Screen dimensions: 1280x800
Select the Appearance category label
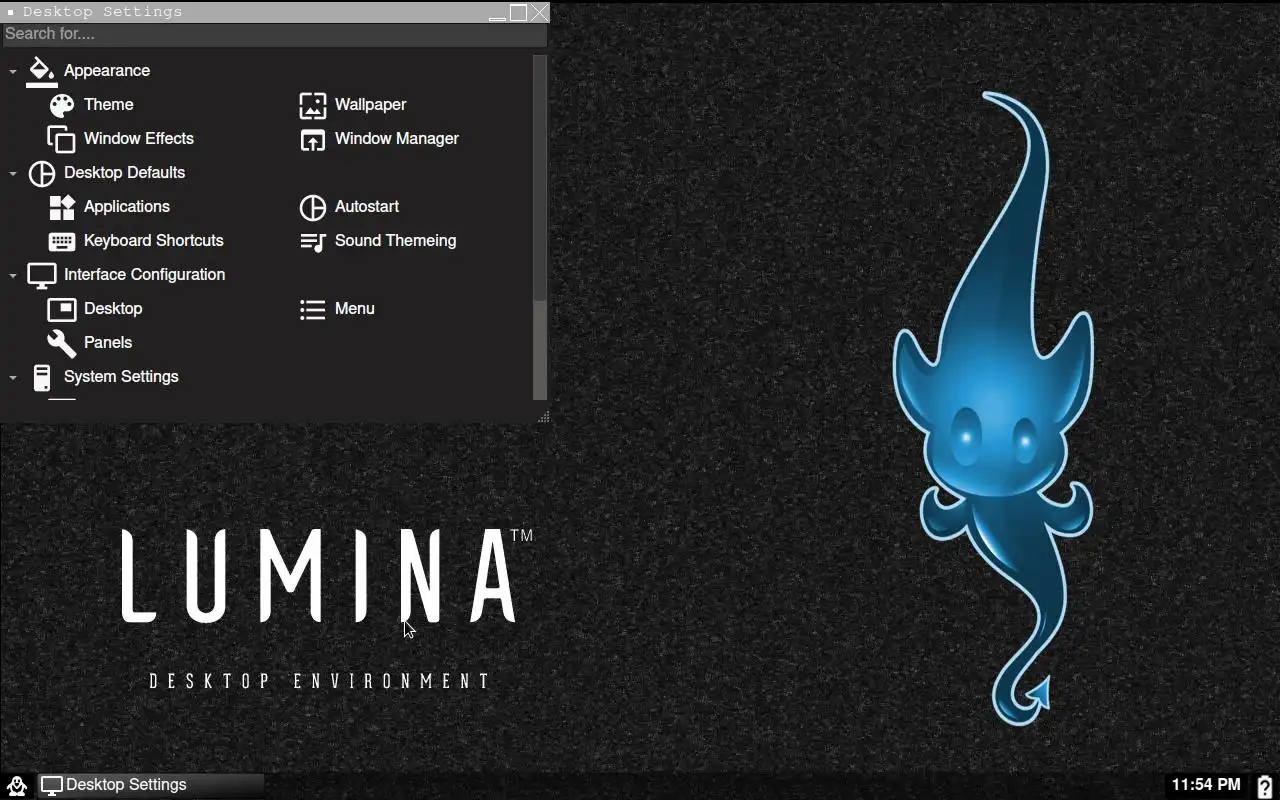tap(107, 71)
